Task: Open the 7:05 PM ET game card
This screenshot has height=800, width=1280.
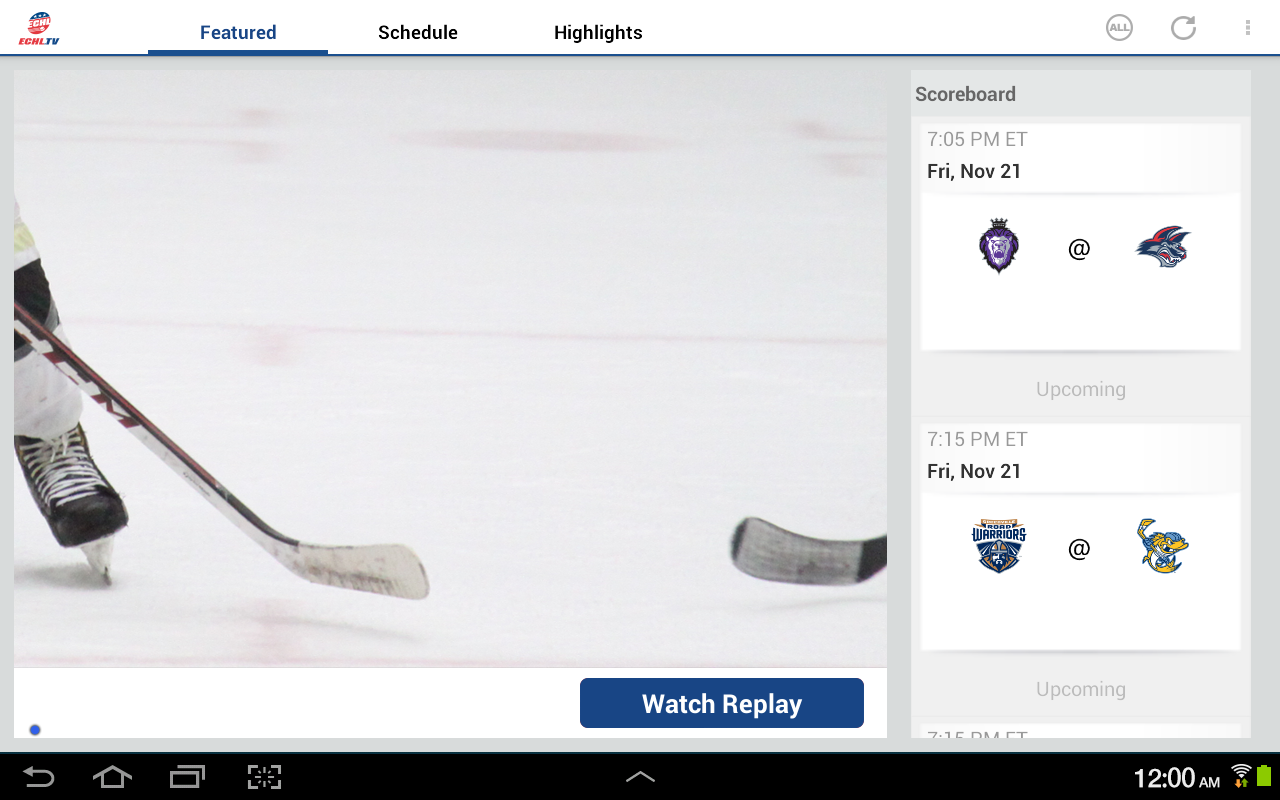Action: pyautogui.click(x=1081, y=237)
